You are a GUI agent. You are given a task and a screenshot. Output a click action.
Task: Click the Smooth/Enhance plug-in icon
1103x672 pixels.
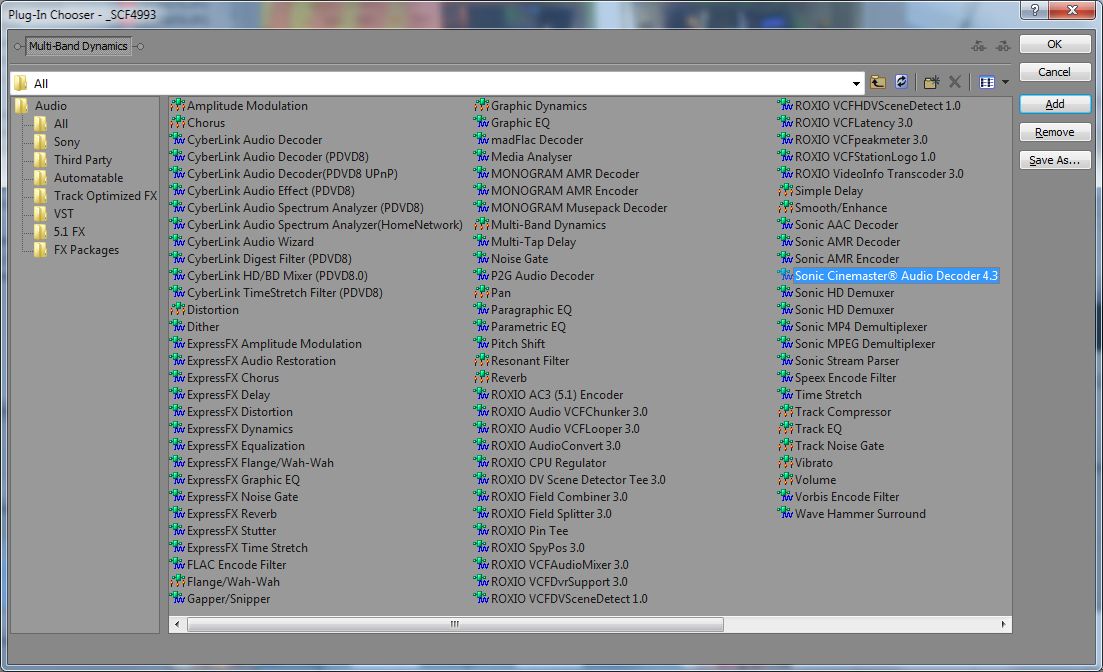coord(786,208)
